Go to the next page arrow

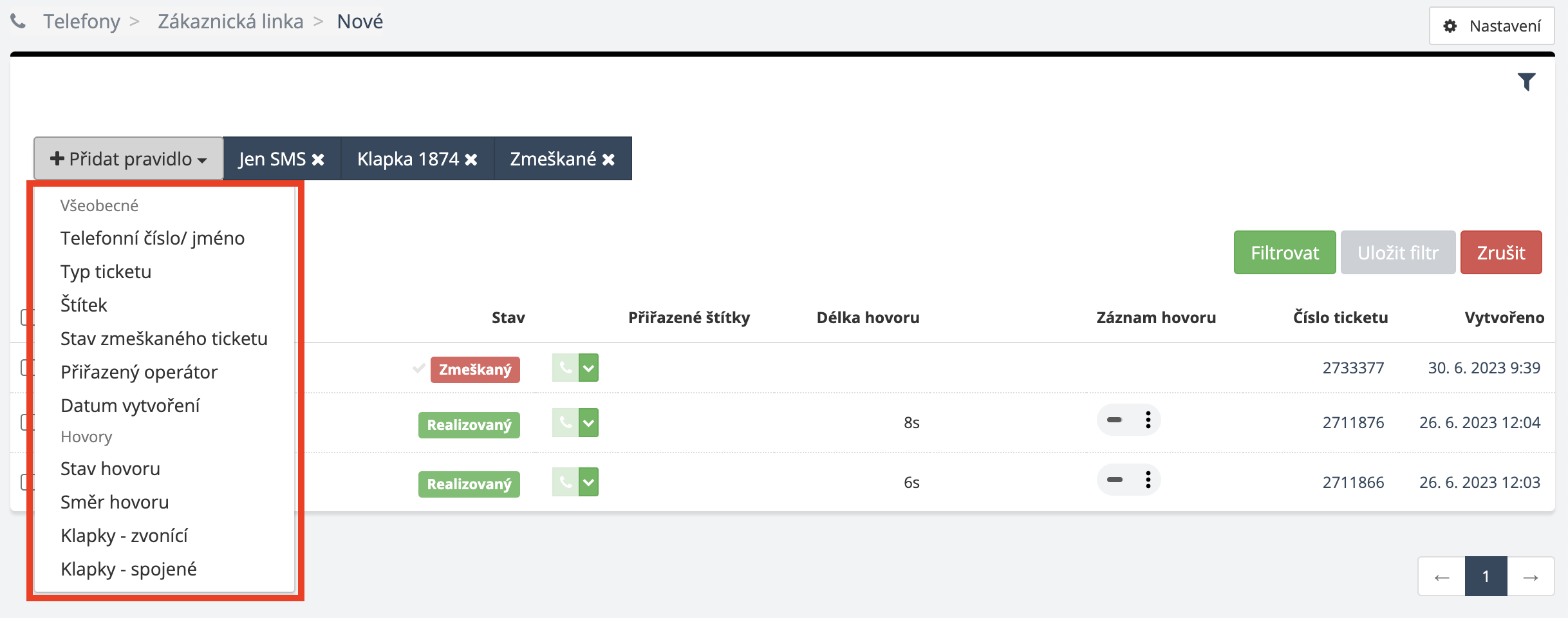pos(1531,576)
